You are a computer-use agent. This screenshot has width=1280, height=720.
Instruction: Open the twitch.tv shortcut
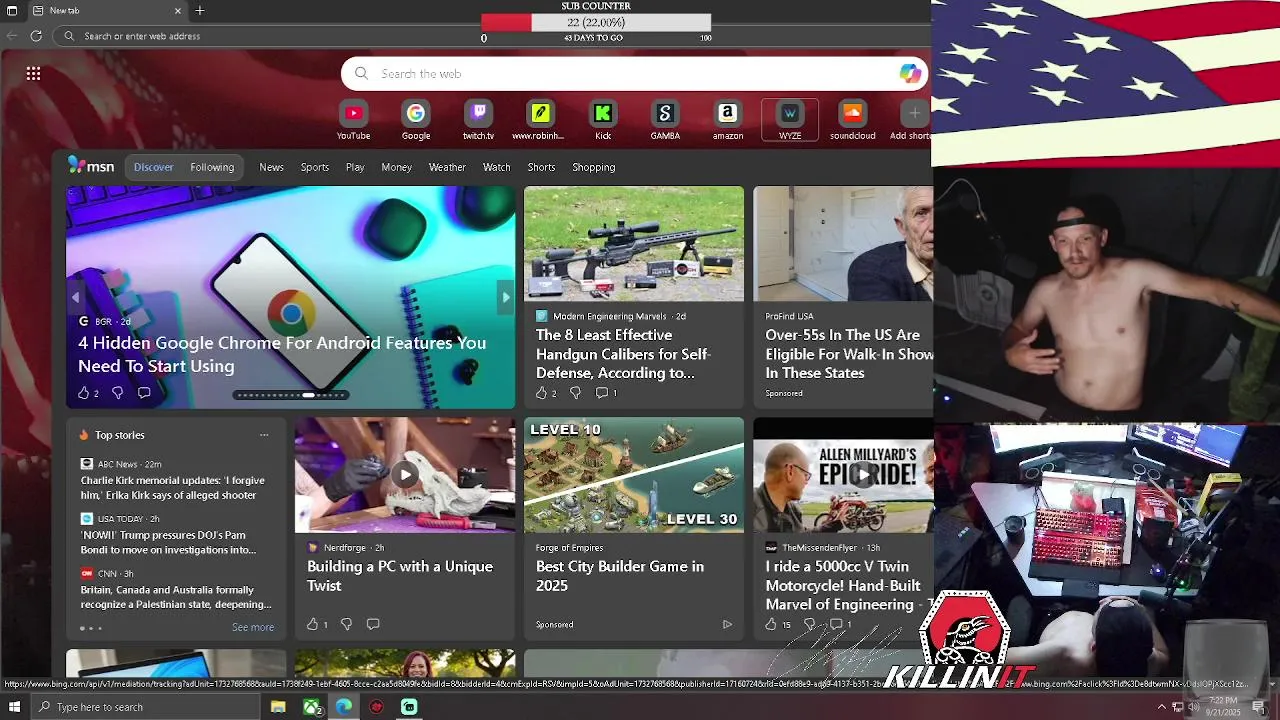pos(478,120)
